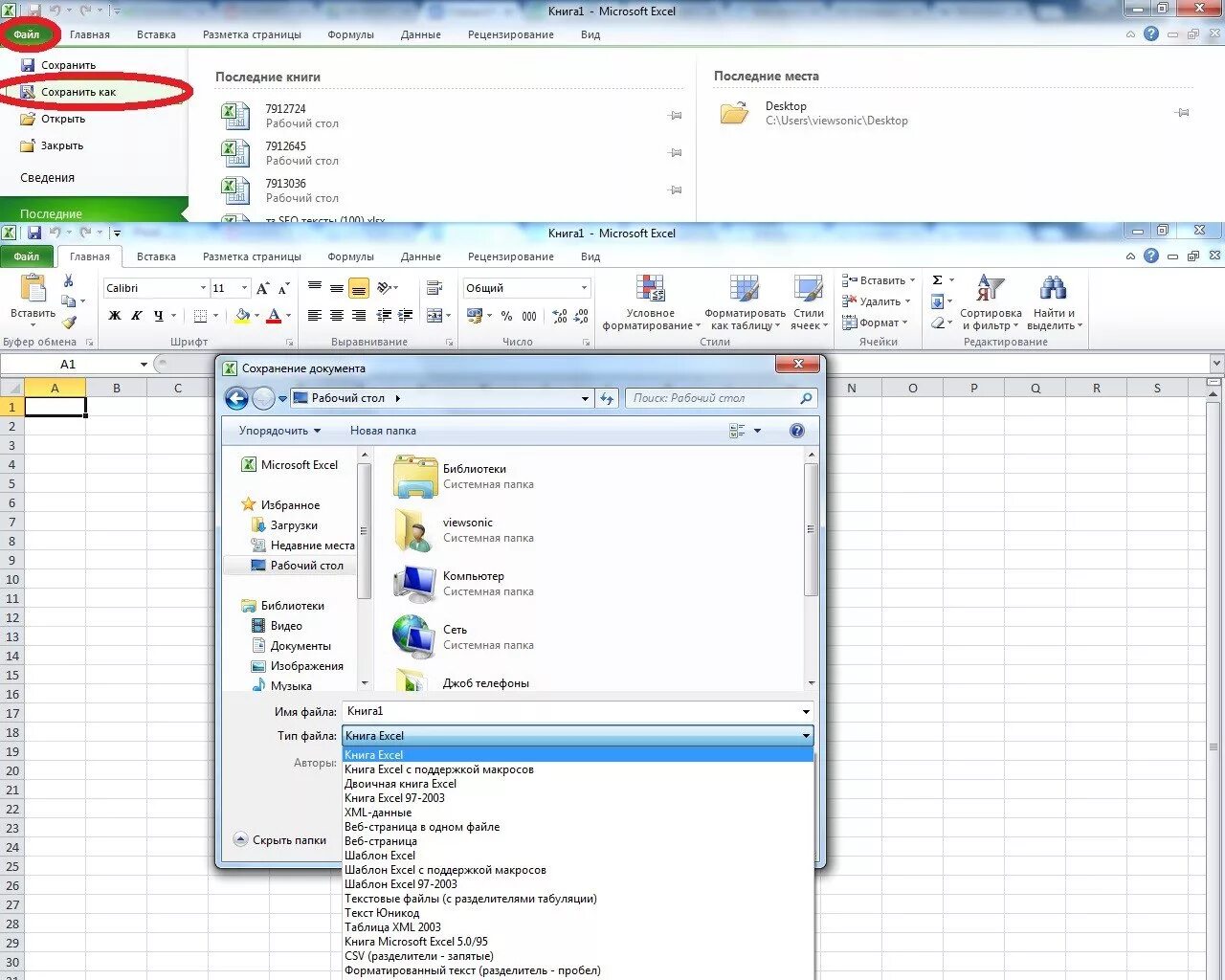1225x980 pixels.
Task: Toggle italic К formatting
Action: click(137, 316)
